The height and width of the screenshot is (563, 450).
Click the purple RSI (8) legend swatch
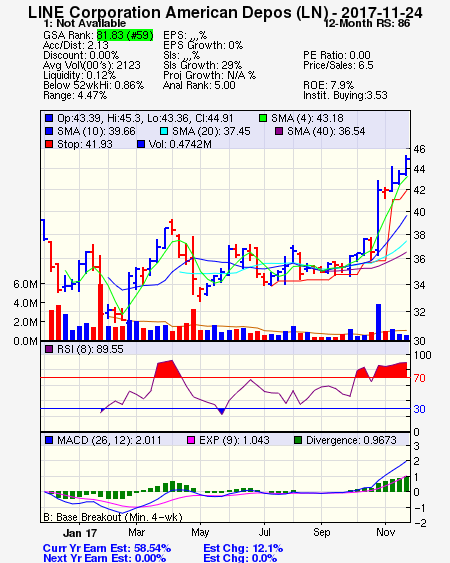click(x=49, y=349)
